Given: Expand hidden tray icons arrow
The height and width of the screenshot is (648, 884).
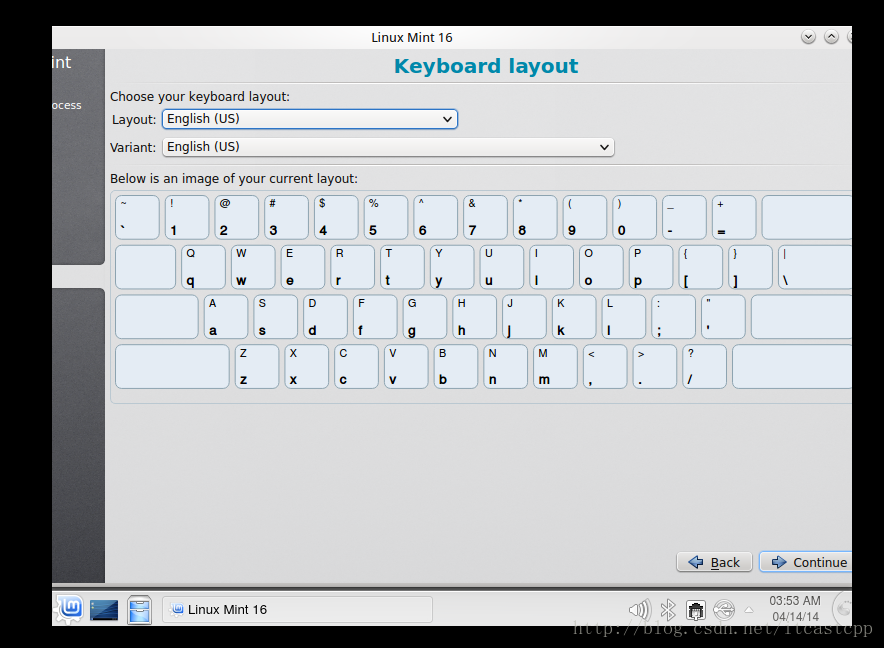Looking at the screenshot, I should click(749, 610).
